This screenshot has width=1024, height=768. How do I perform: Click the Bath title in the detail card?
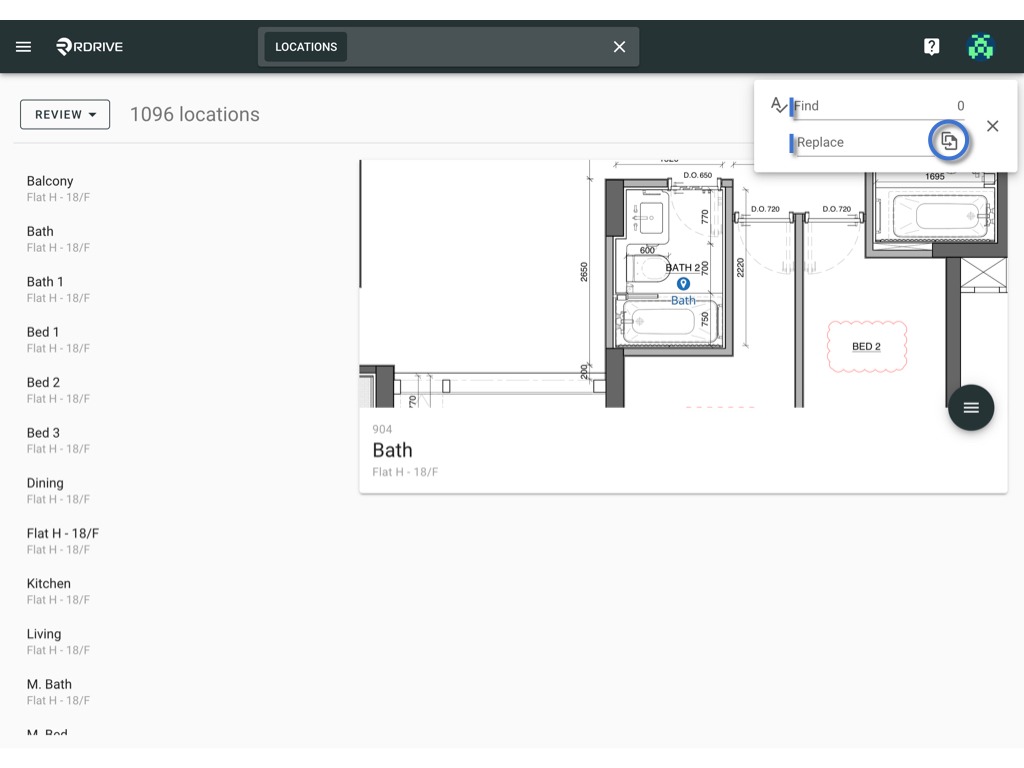pyautogui.click(x=392, y=450)
